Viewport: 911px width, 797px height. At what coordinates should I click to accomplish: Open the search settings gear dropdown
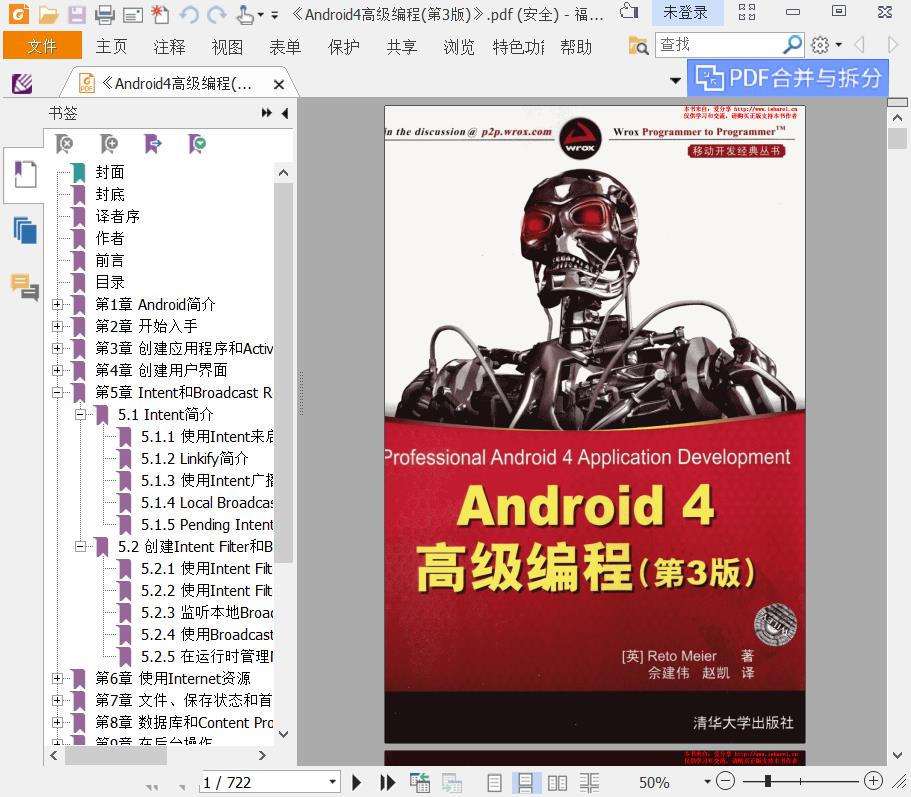point(826,45)
